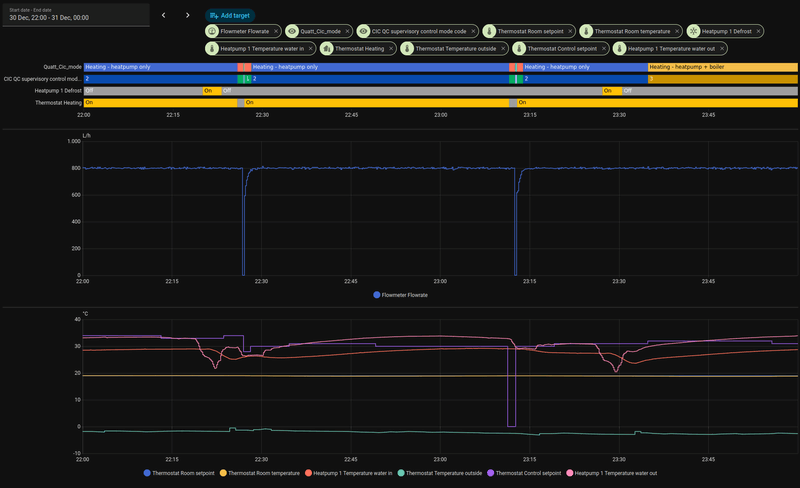Click the first Defrost 'On' segment
800x488 pixels.
coord(212,91)
